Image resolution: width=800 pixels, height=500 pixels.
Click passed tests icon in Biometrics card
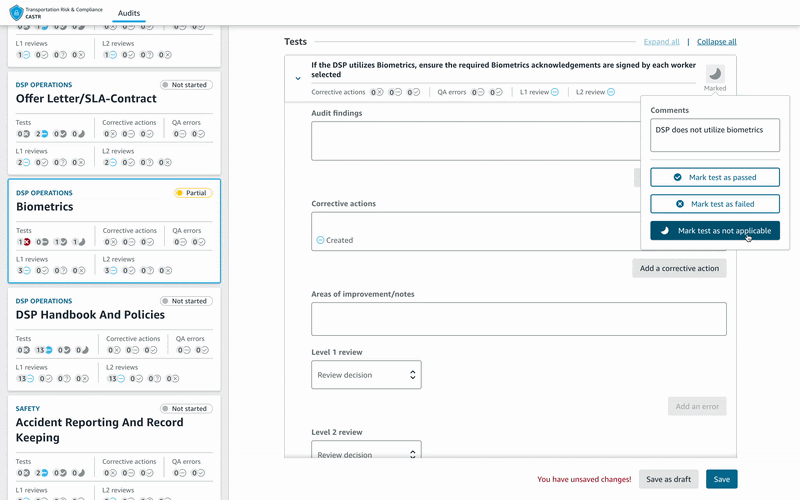(x=63, y=242)
